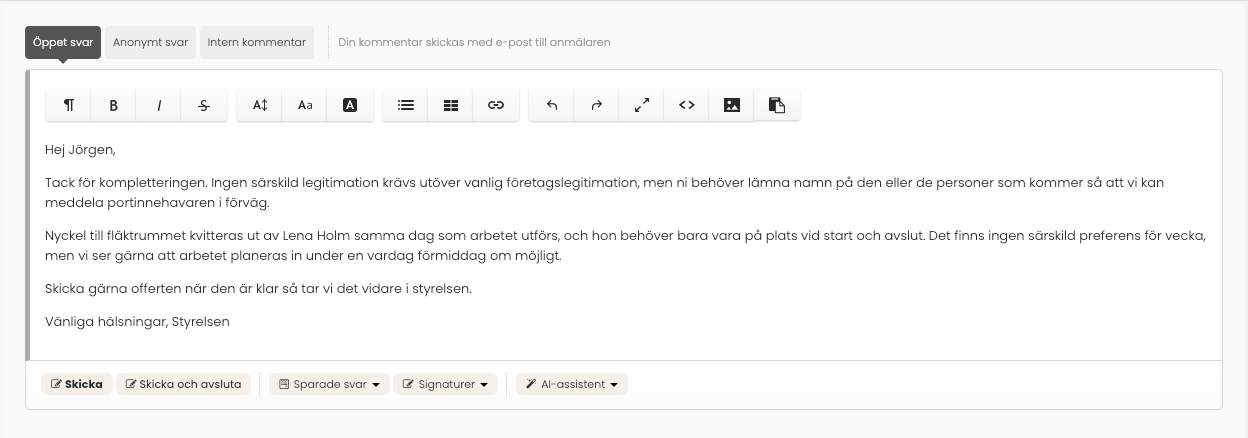
Task: Toggle bold formatting
Action: click(x=114, y=105)
